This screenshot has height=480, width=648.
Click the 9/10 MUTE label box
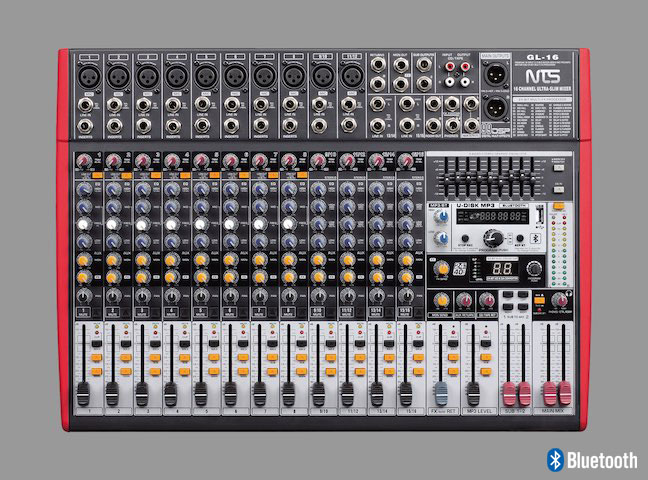(318, 312)
